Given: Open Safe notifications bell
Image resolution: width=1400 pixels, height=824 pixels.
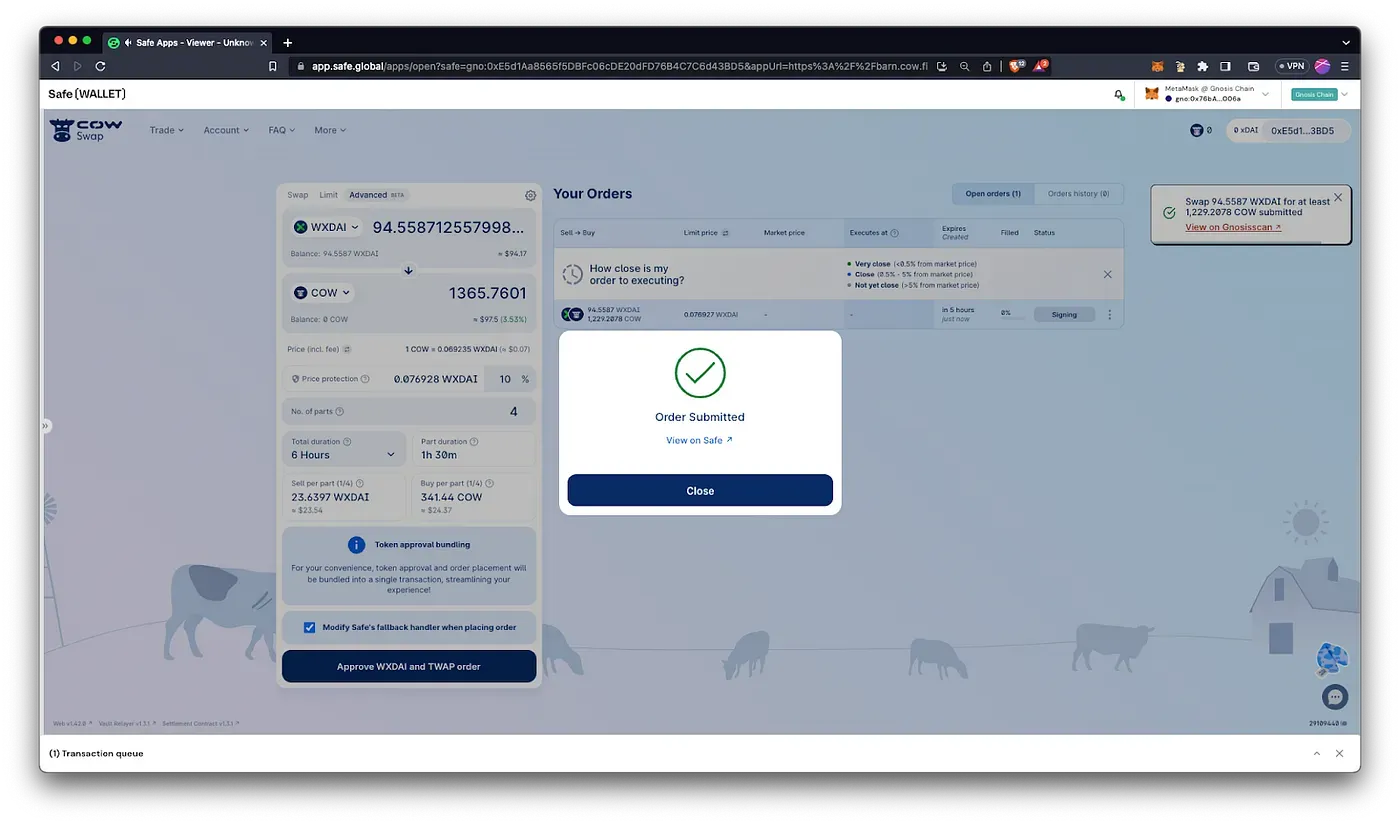Looking at the screenshot, I should (1118, 94).
